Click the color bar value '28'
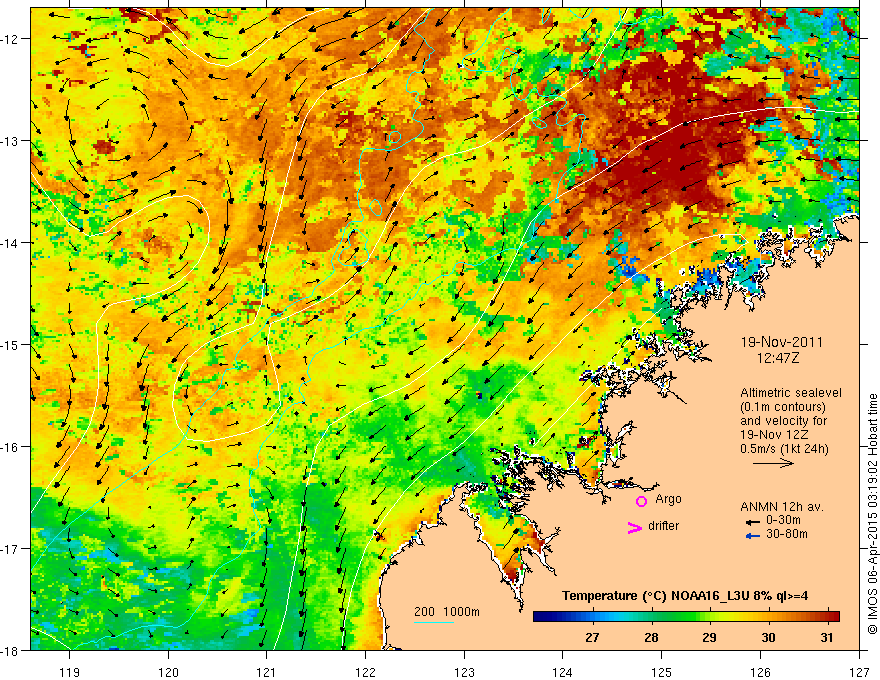This screenshot has width=880, height=680. click(651, 637)
